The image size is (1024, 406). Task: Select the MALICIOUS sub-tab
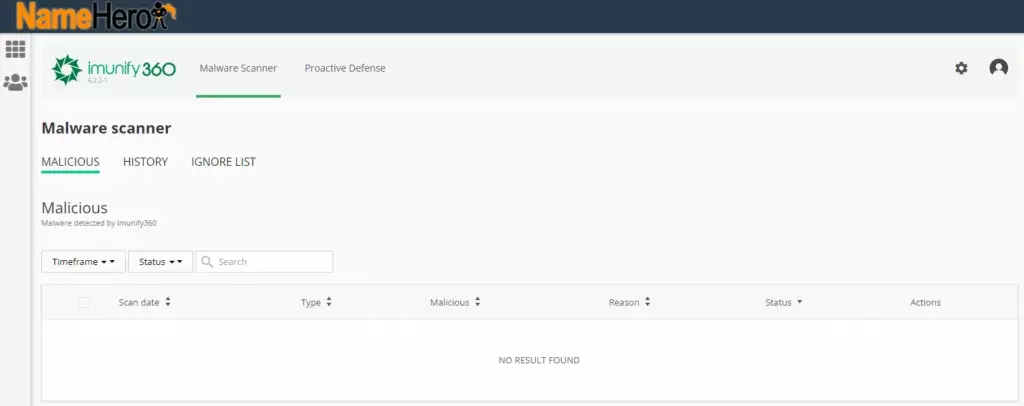71,162
